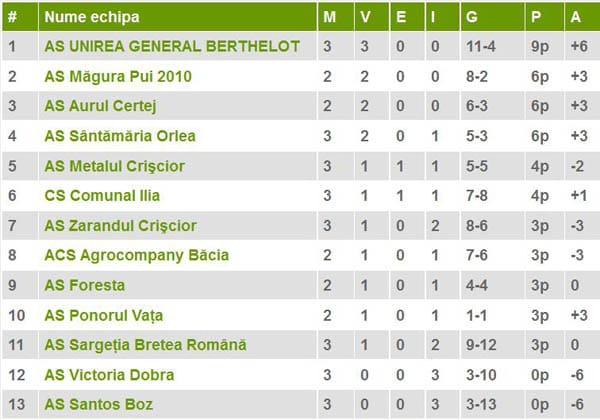This screenshot has width=600, height=420.
Task: Click AS Metalul Crișcior team name
Action: point(115,166)
